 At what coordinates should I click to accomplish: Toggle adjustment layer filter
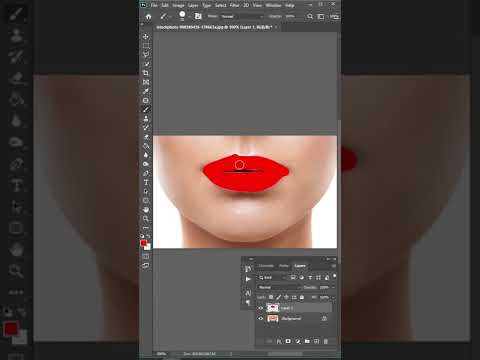click(x=302, y=277)
